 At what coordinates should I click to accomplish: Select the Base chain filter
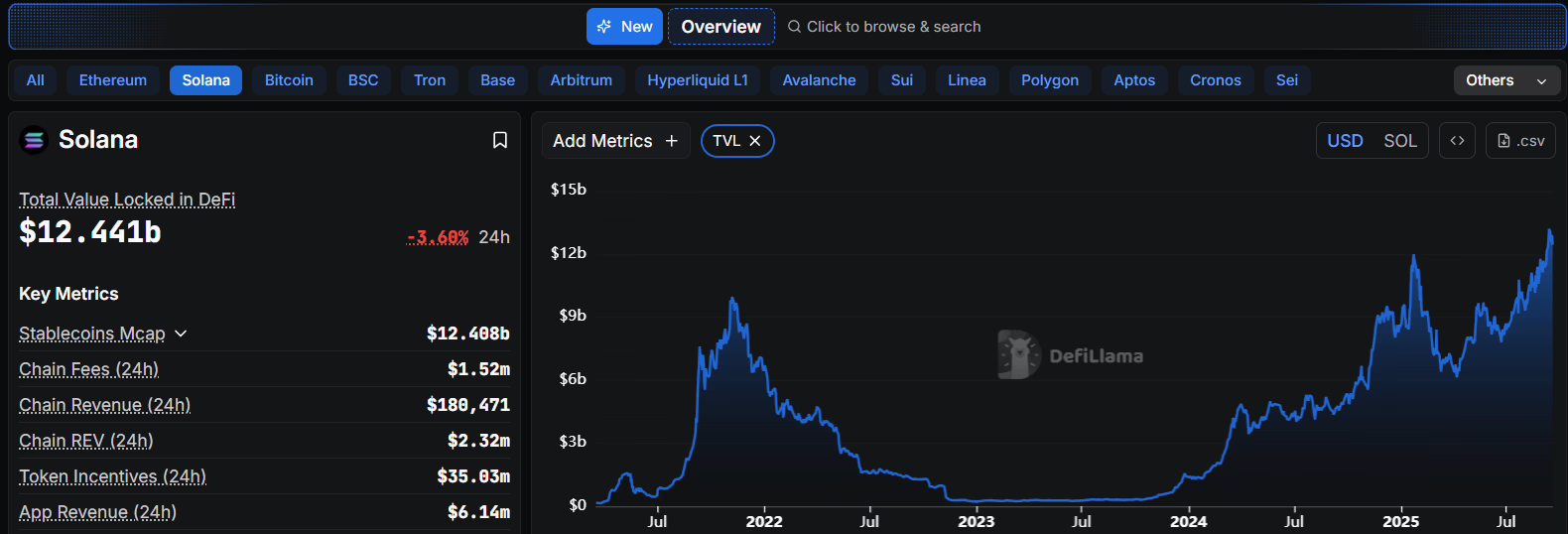[x=498, y=80]
